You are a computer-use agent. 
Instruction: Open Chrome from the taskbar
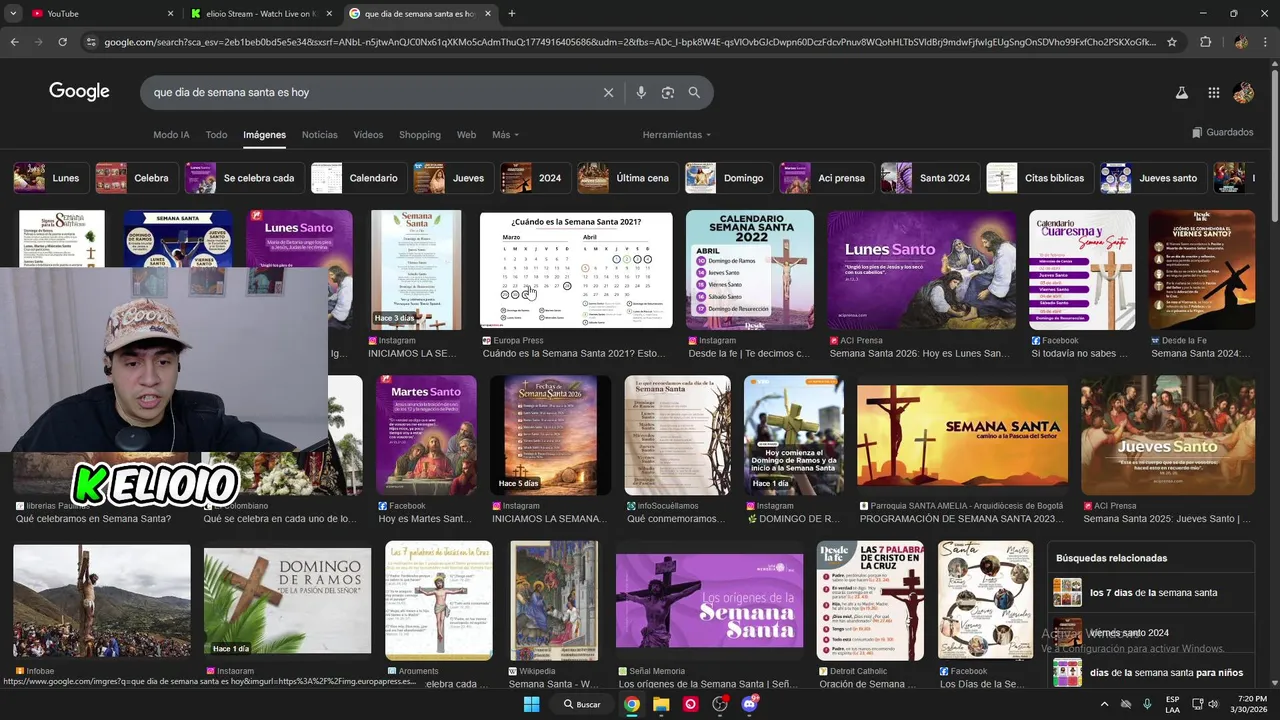(x=632, y=704)
